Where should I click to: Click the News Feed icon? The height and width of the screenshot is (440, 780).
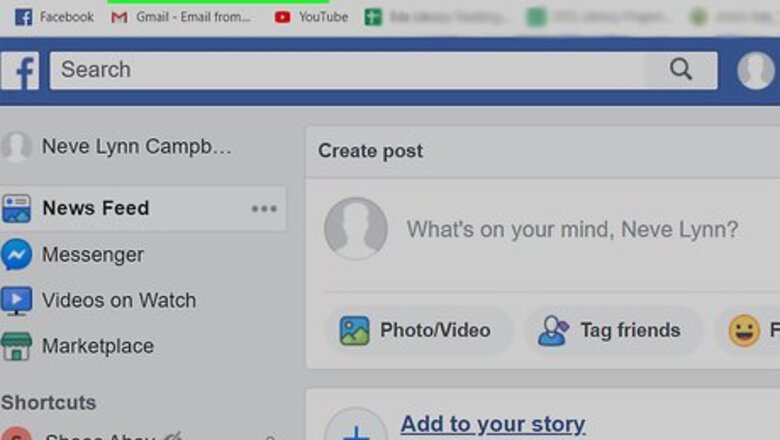click(16, 208)
